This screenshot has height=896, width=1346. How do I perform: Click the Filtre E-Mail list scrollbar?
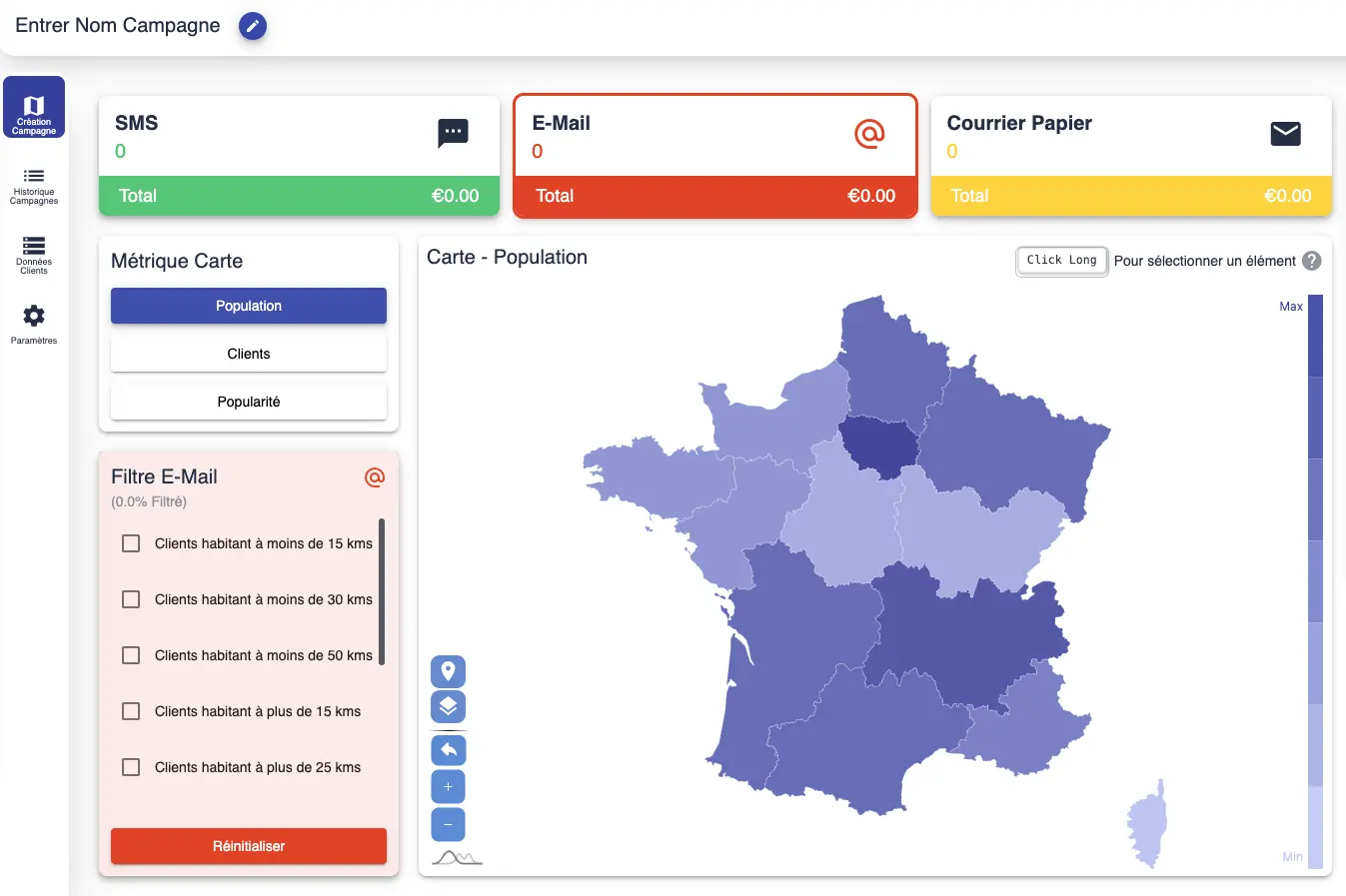382,591
